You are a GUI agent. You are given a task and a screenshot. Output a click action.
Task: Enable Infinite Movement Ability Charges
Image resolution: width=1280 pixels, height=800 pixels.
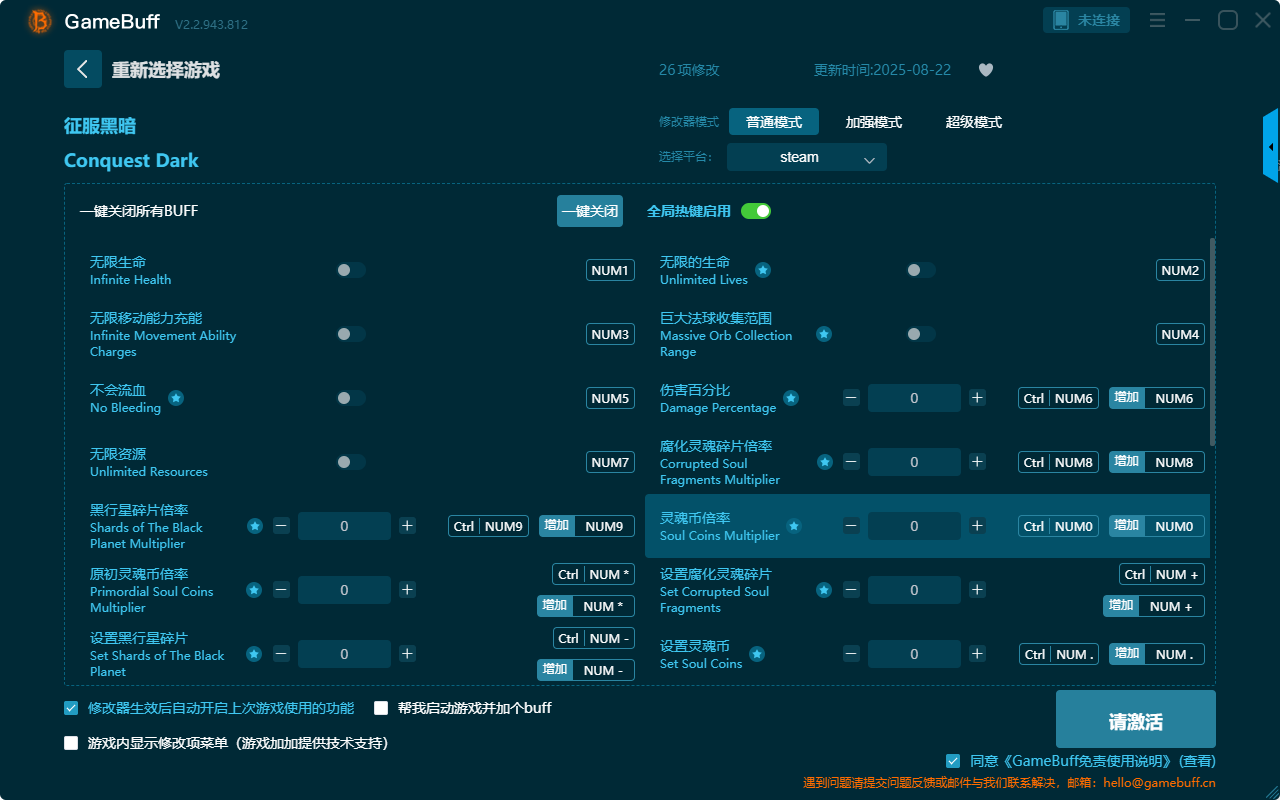[351, 334]
